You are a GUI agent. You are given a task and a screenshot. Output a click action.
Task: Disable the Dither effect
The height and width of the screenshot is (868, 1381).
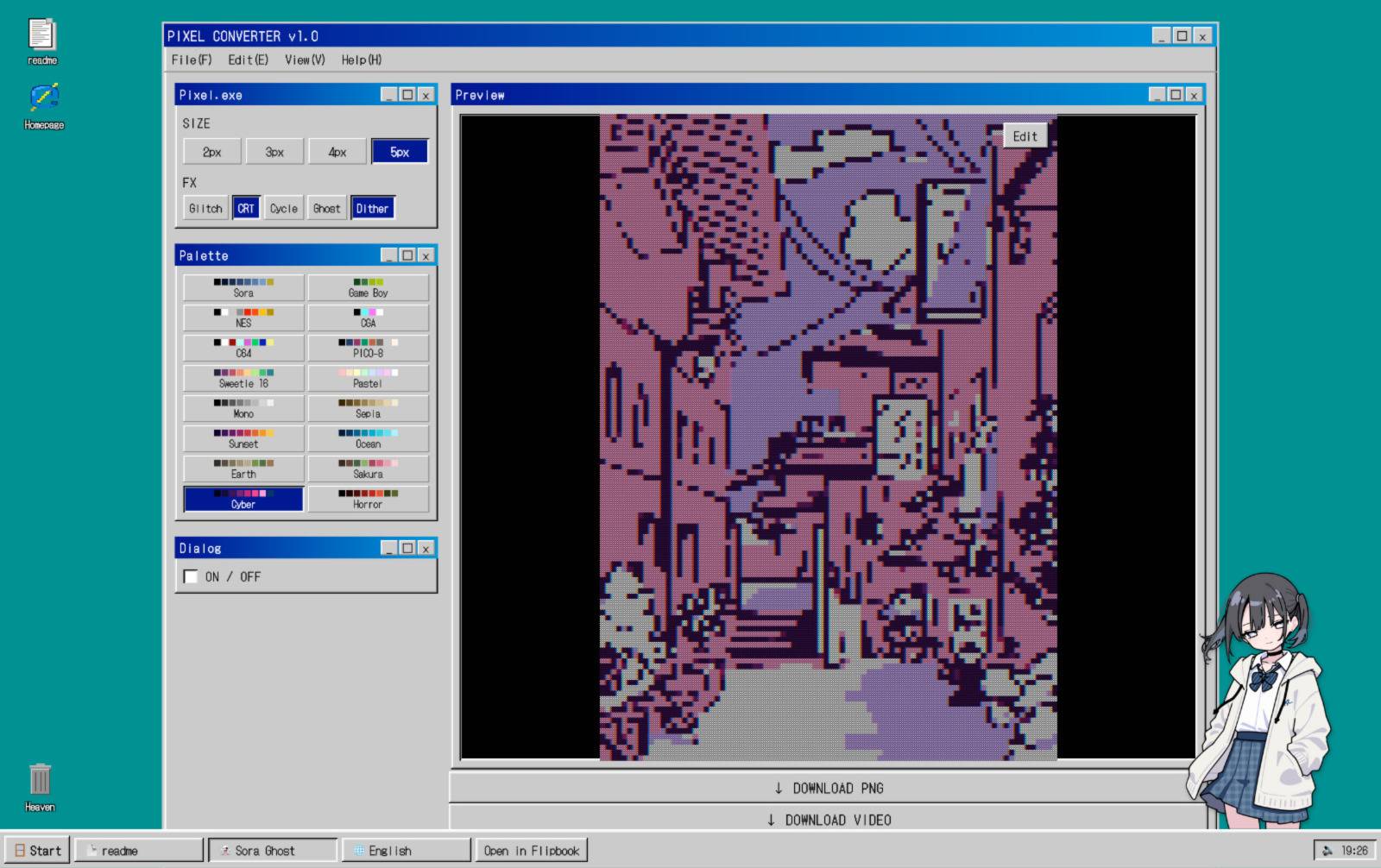[x=372, y=208]
